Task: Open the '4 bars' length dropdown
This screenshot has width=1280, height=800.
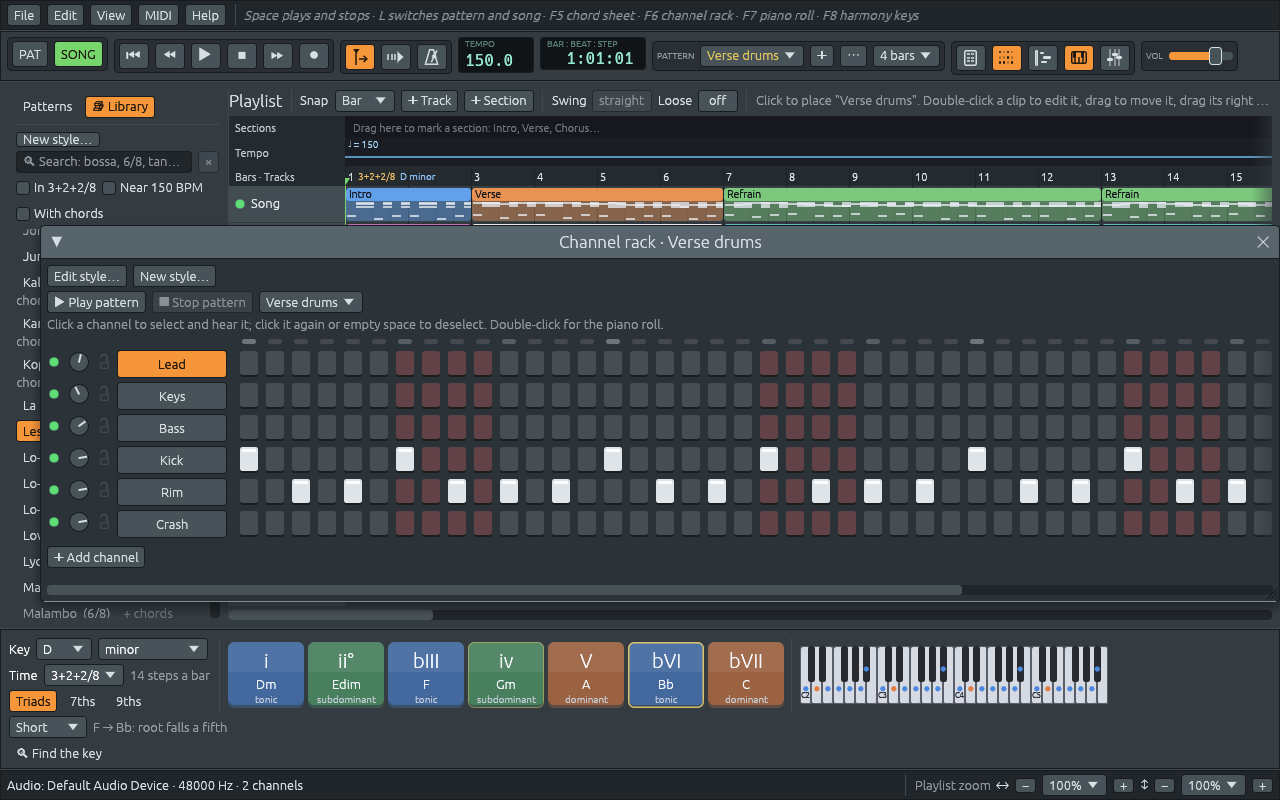Action: pyautogui.click(x=906, y=56)
